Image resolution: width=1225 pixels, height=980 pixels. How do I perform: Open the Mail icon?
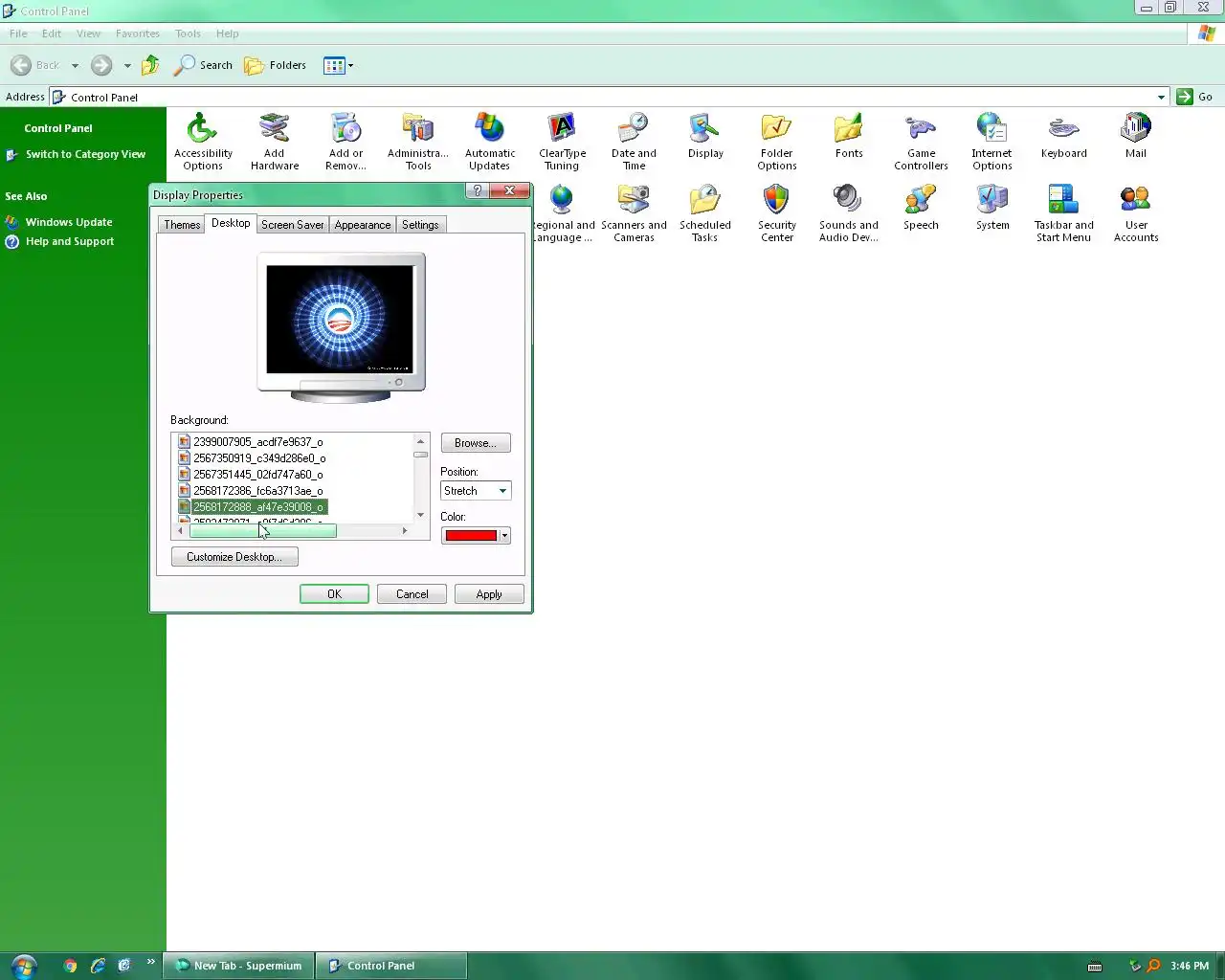click(x=1136, y=136)
